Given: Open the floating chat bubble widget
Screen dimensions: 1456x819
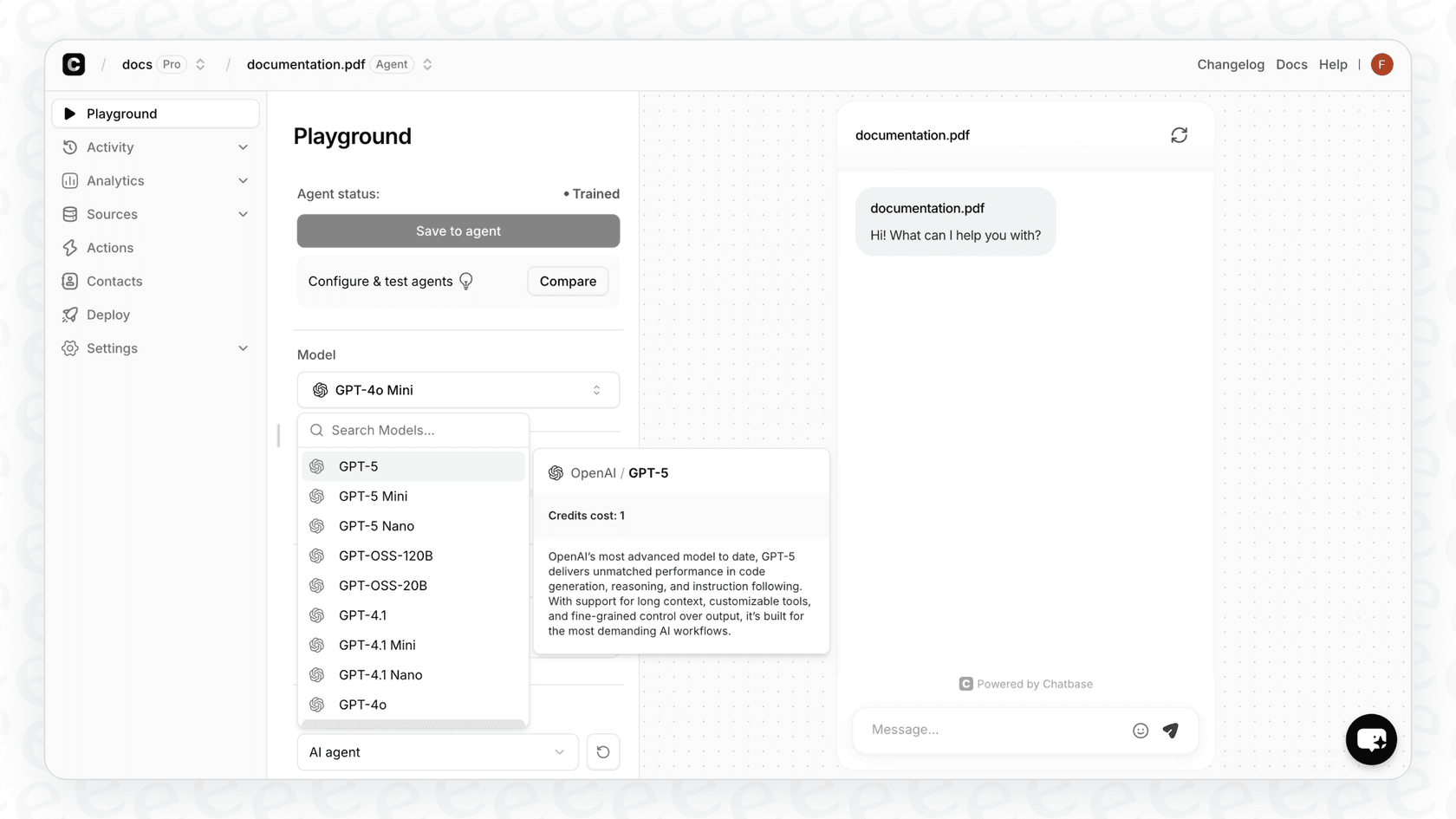Looking at the screenshot, I should tap(1370, 739).
